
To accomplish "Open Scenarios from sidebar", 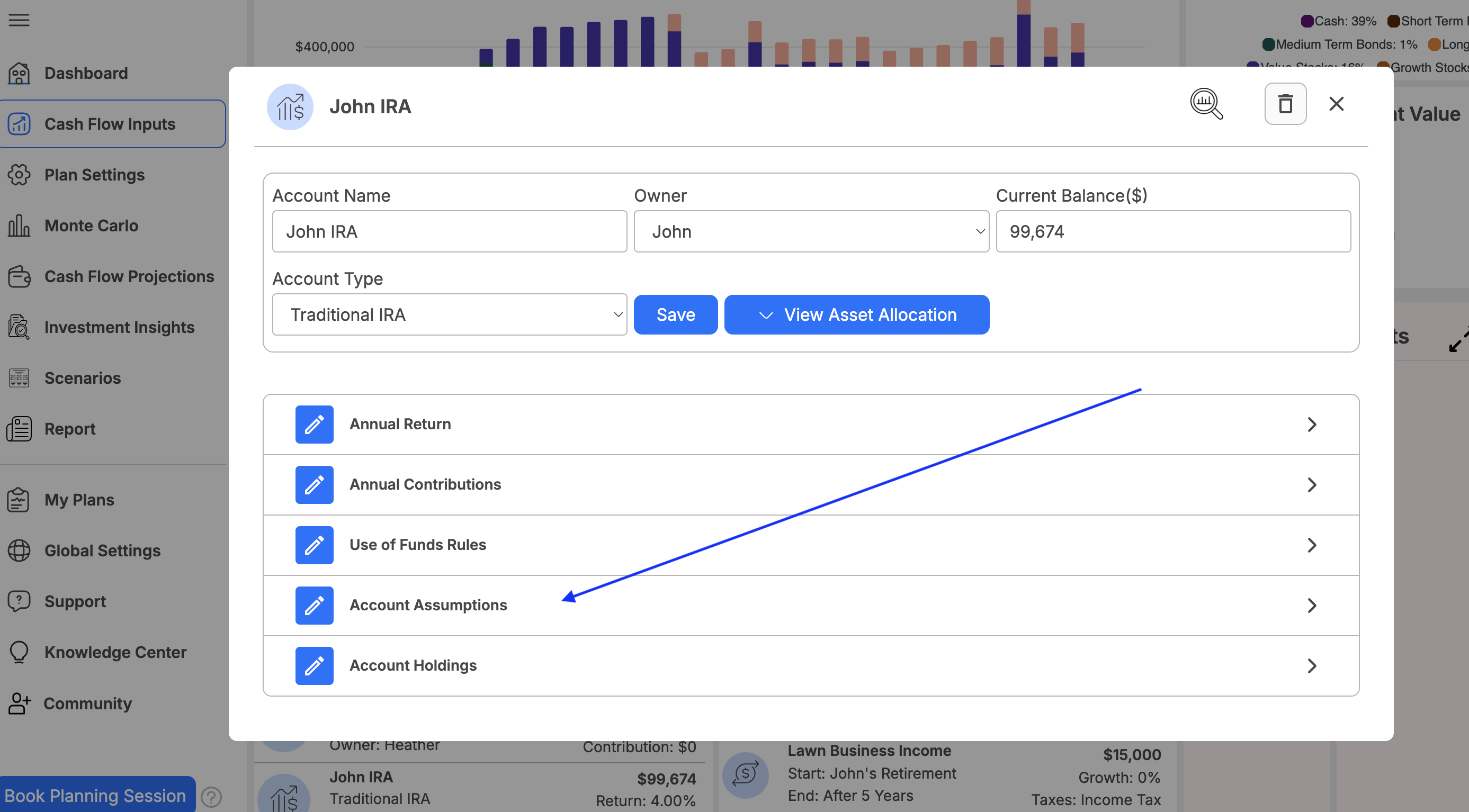I will click(x=82, y=378).
